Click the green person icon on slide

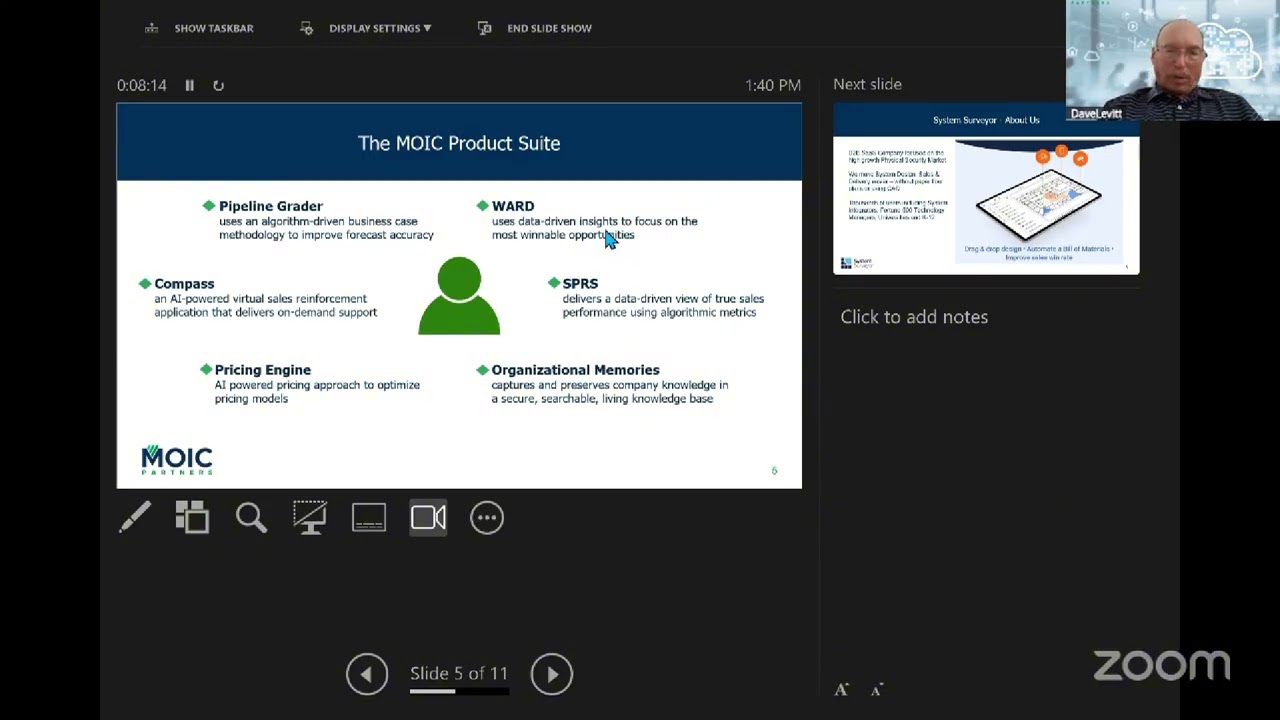point(459,296)
